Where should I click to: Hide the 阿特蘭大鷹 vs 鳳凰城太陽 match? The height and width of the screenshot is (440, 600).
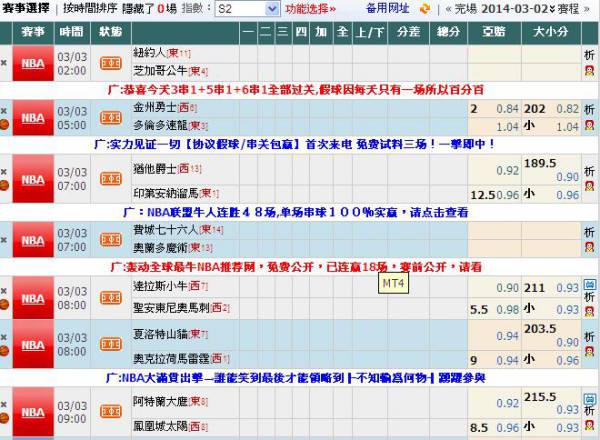[x=4, y=404]
